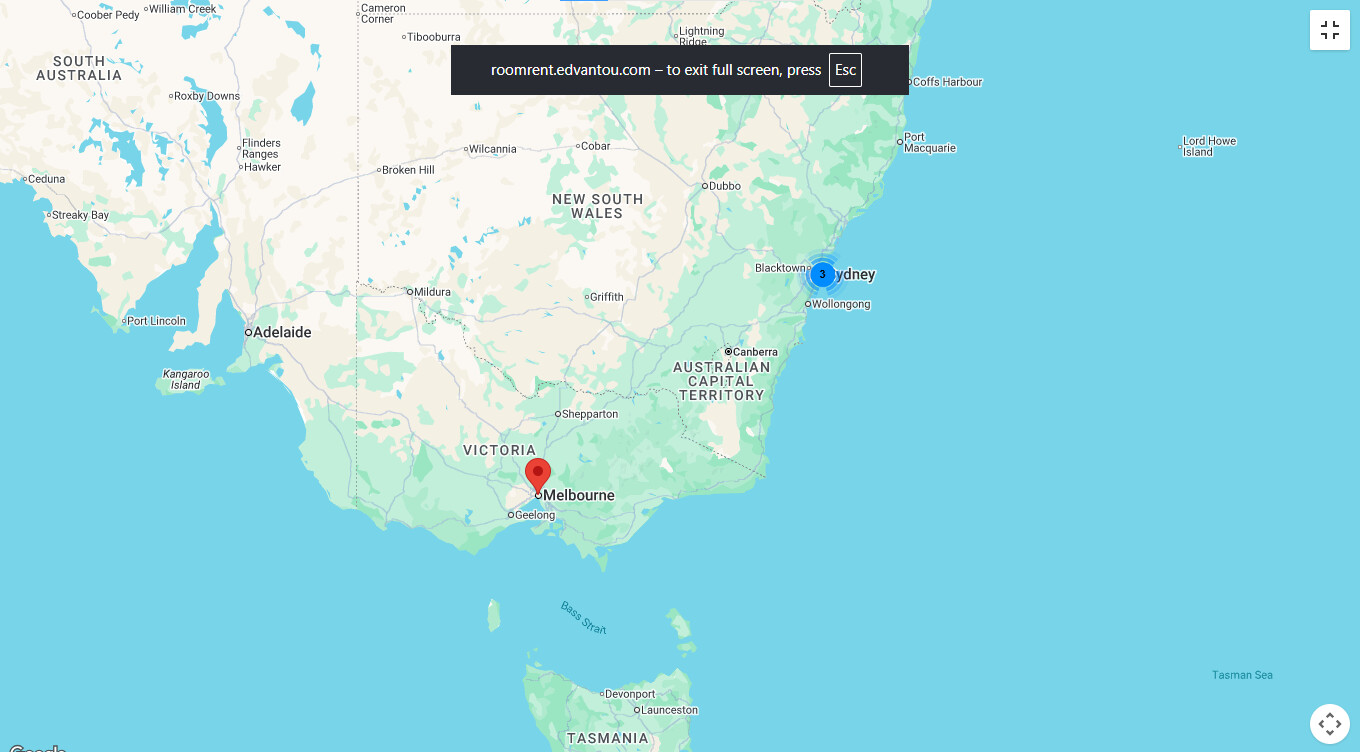Select the Adelaide city label
The image size is (1360, 752).
click(281, 332)
